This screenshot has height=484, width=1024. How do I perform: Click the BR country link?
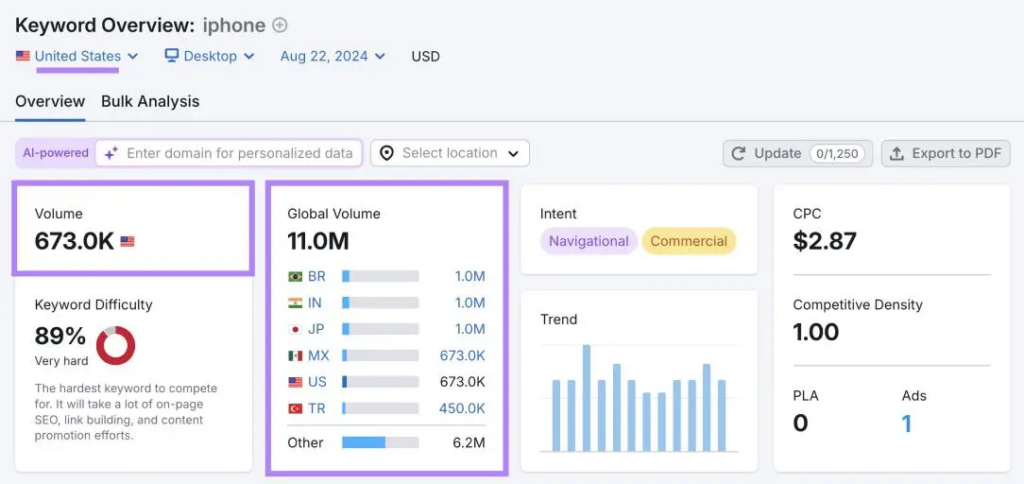click(x=317, y=276)
